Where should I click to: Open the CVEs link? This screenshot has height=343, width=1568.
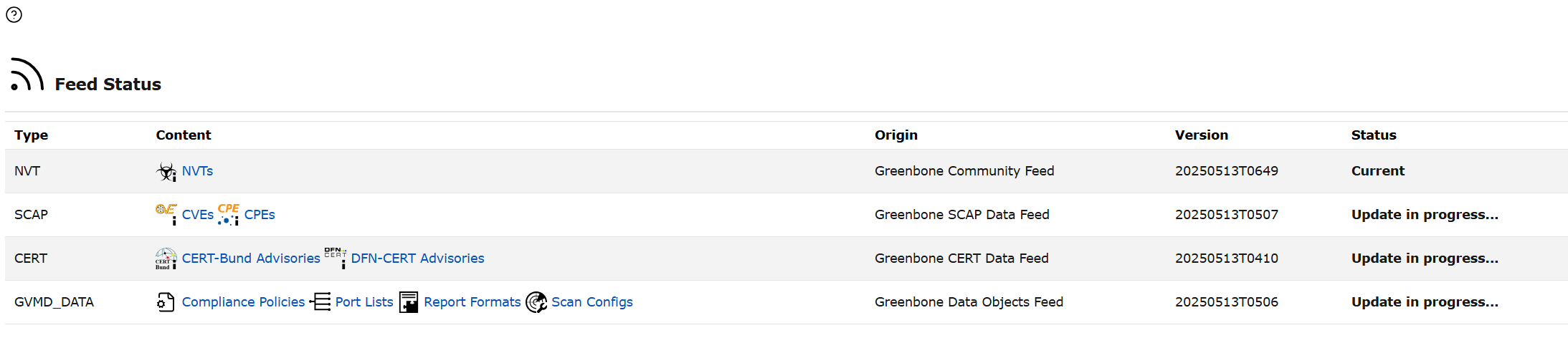[x=198, y=215]
